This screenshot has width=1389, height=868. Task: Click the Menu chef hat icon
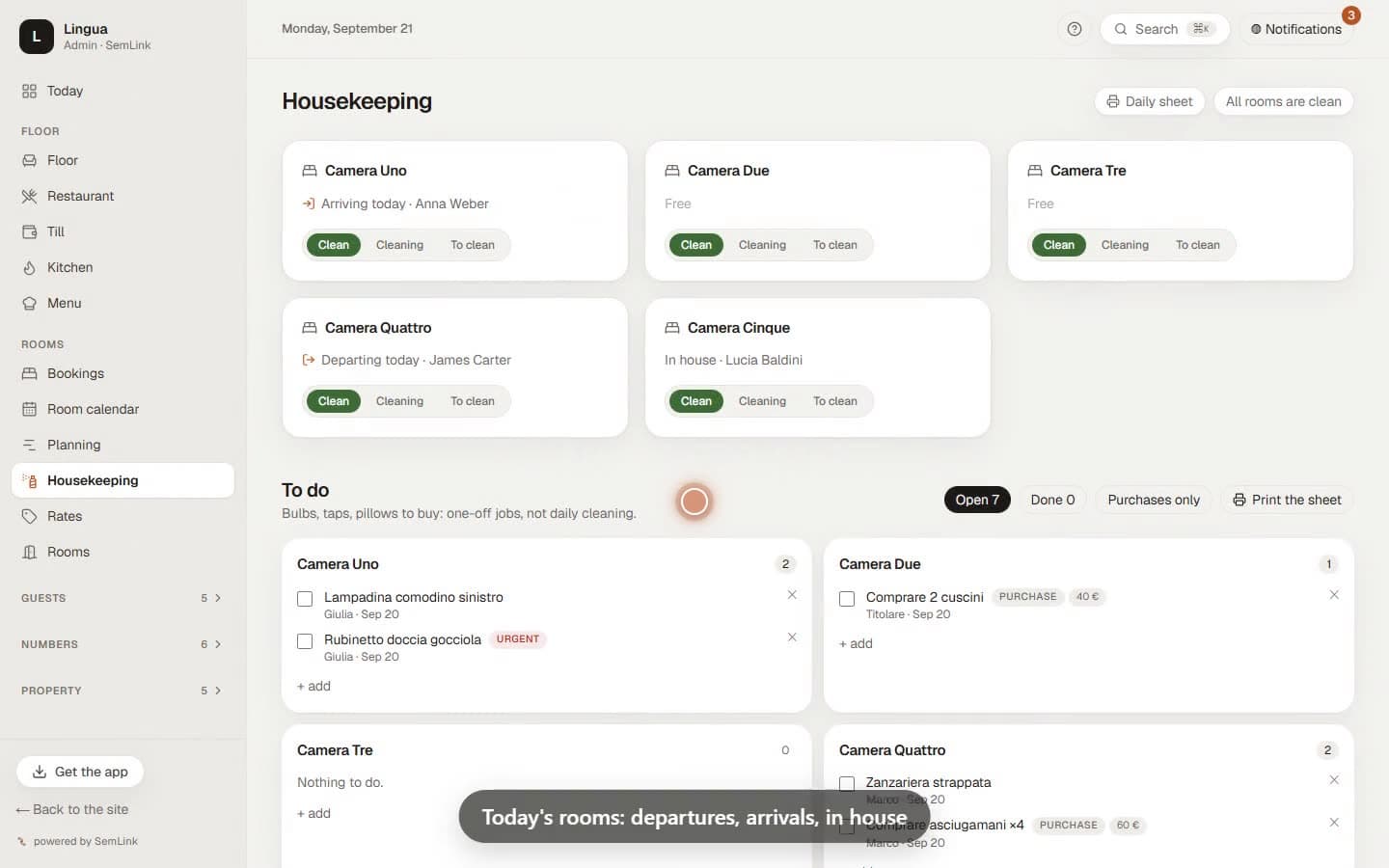(30, 303)
